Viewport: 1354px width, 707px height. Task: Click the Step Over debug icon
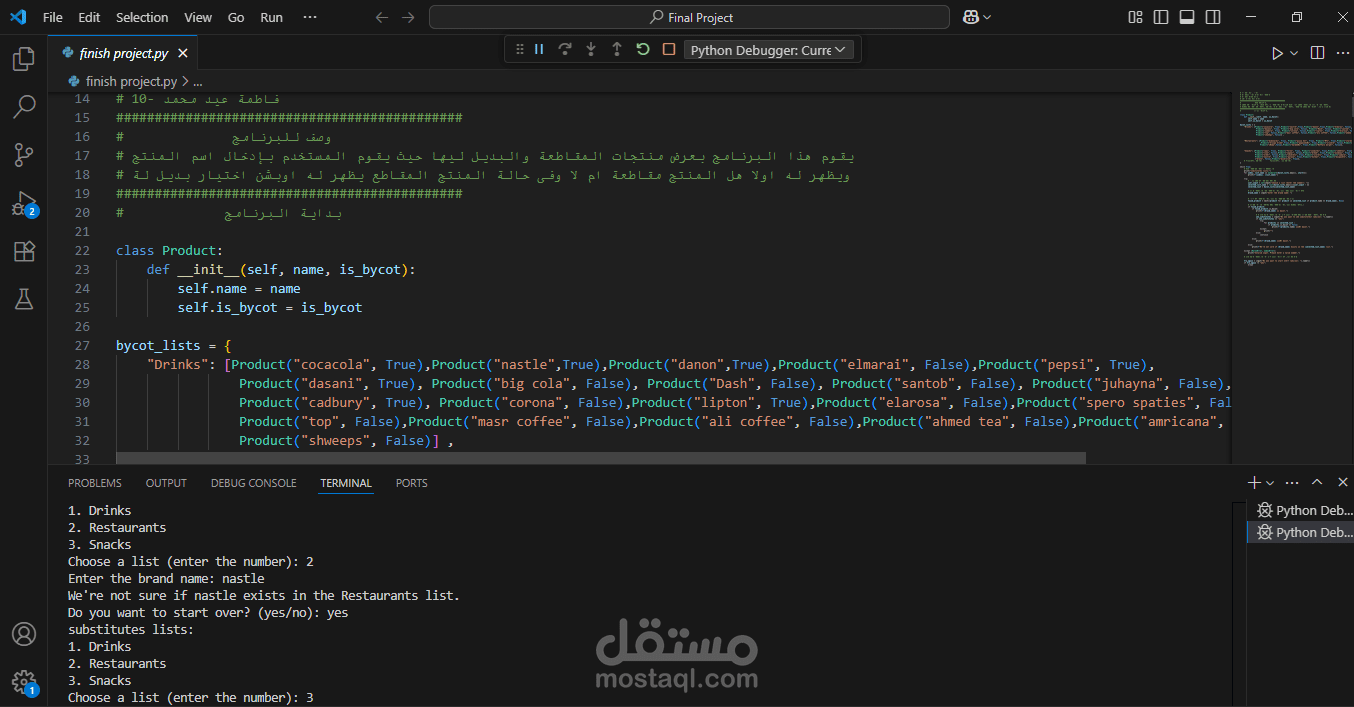[565, 50]
